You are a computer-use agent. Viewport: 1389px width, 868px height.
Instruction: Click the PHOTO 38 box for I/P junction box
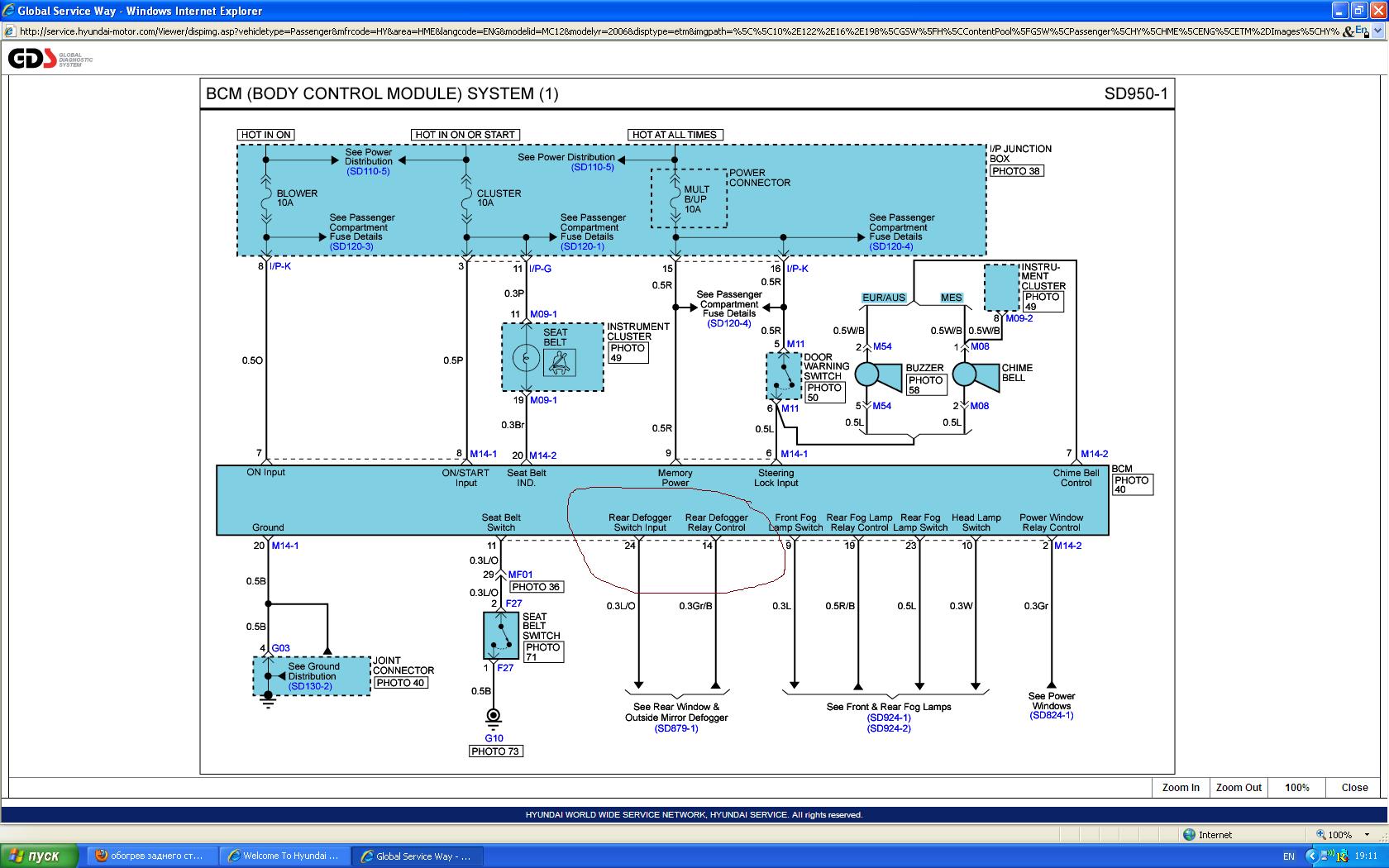point(1016,171)
